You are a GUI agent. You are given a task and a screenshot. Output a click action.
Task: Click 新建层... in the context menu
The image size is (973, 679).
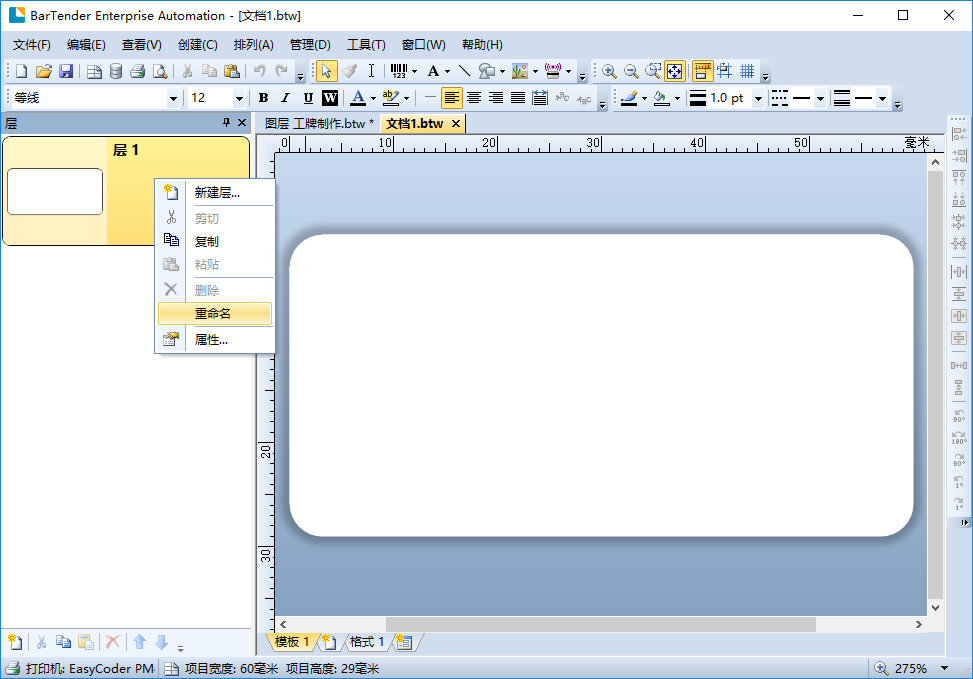[217, 193]
